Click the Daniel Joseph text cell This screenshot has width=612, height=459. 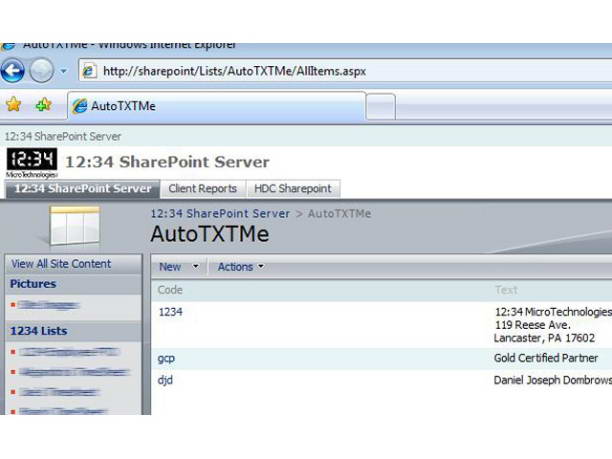point(553,380)
